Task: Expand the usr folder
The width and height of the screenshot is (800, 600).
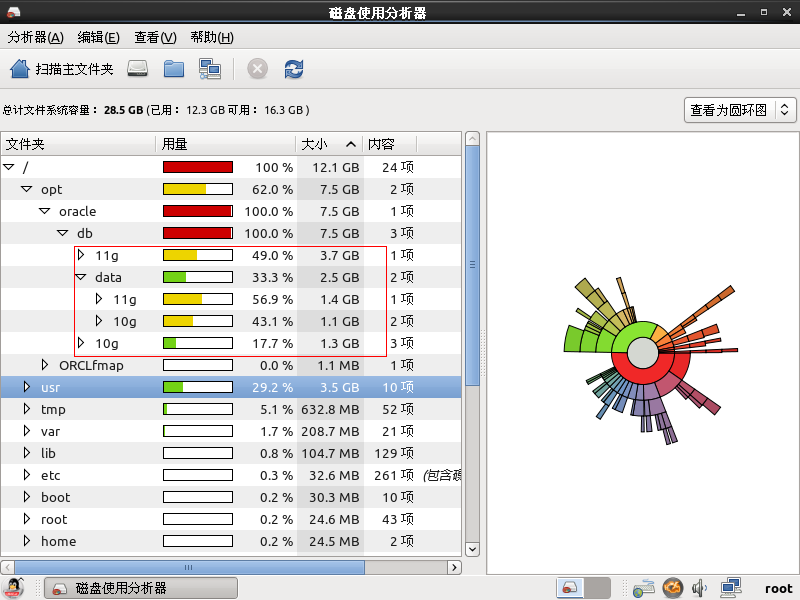Action: (27, 387)
